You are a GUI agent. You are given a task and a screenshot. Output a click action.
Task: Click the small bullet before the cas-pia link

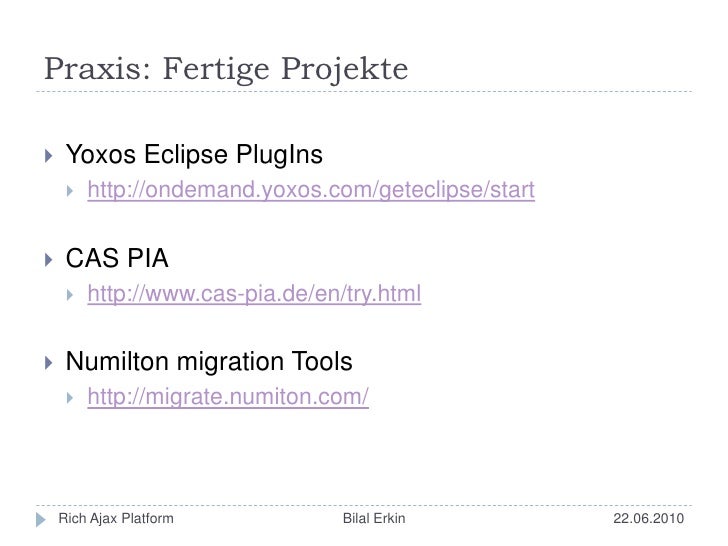coord(70,294)
